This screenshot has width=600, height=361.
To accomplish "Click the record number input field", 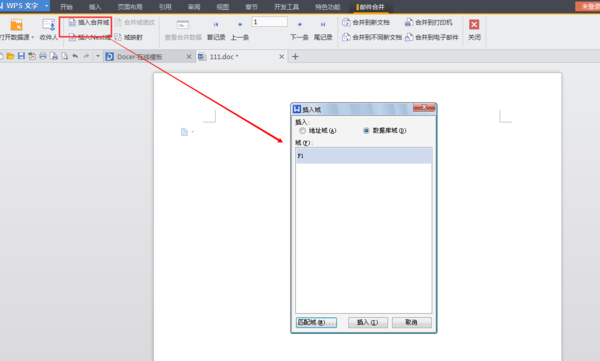I will click(269, 22).
